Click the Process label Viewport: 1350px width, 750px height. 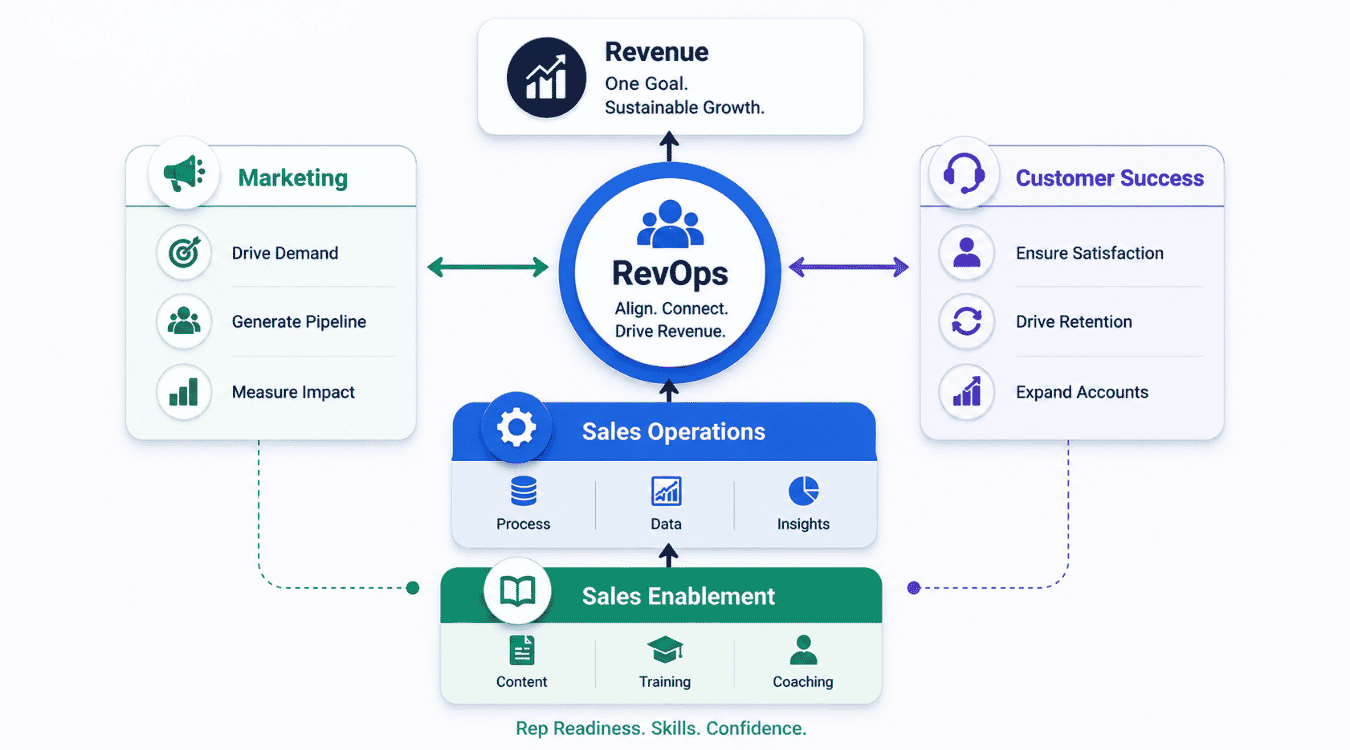(x=523, y=524)
